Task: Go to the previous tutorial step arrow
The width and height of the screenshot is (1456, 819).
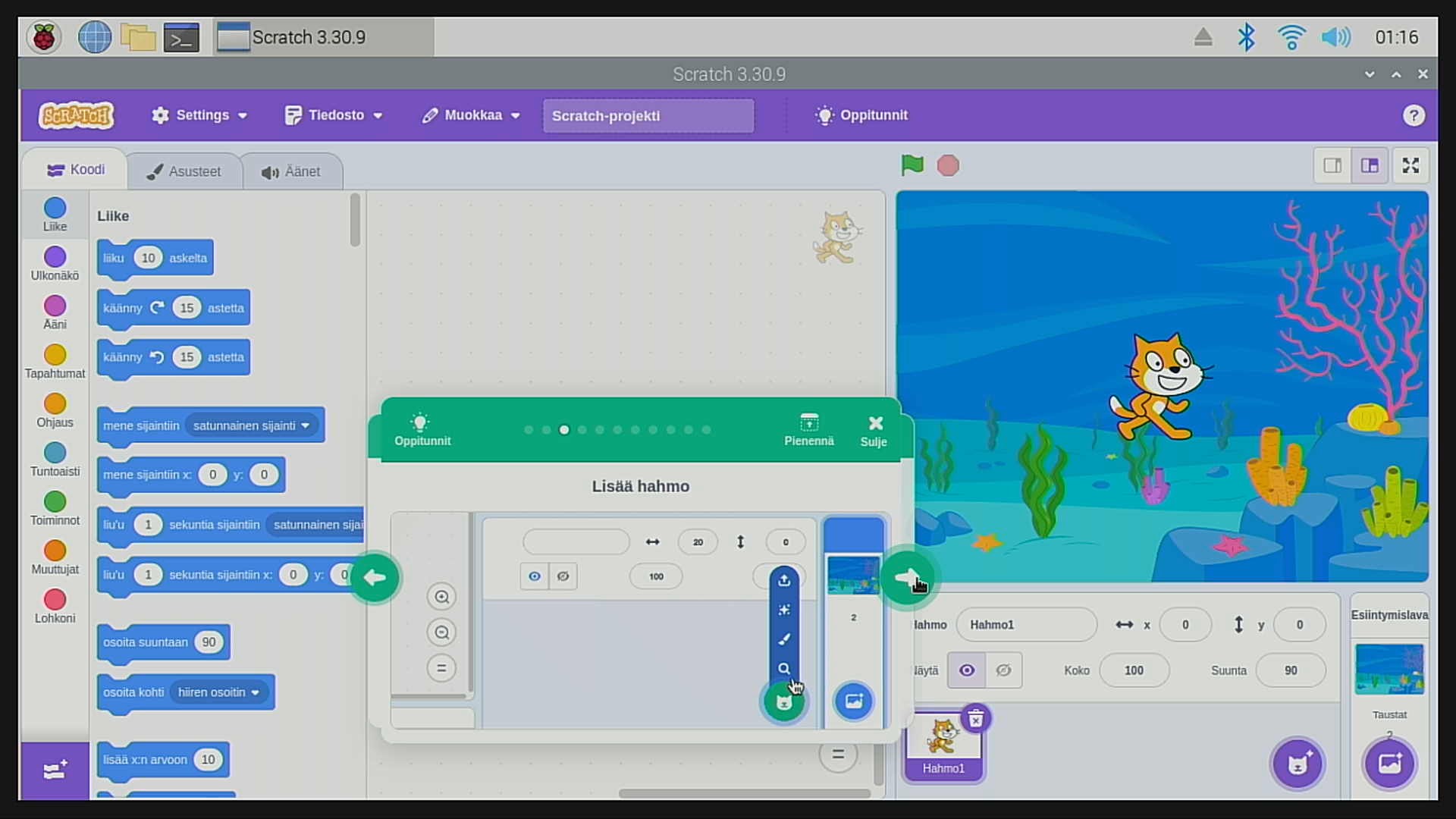Action: point(375,578)
